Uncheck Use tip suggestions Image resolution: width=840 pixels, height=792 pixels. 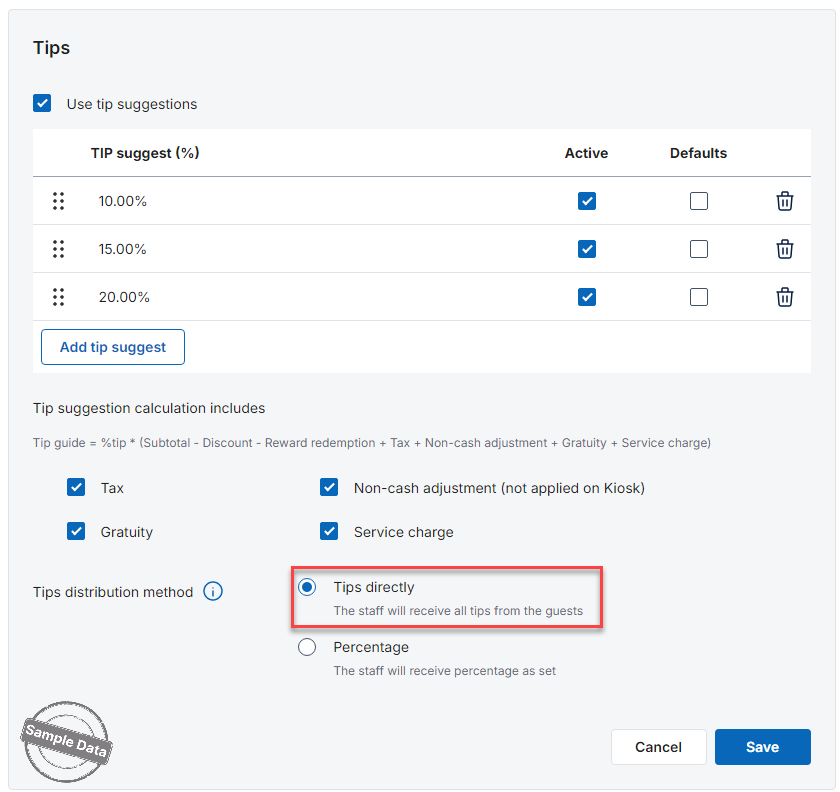click(42, 104)
